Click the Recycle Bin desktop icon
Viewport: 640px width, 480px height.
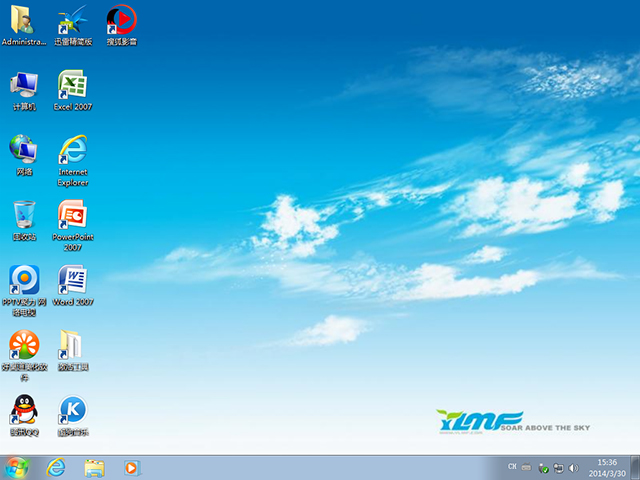click(x=24, y=216)
